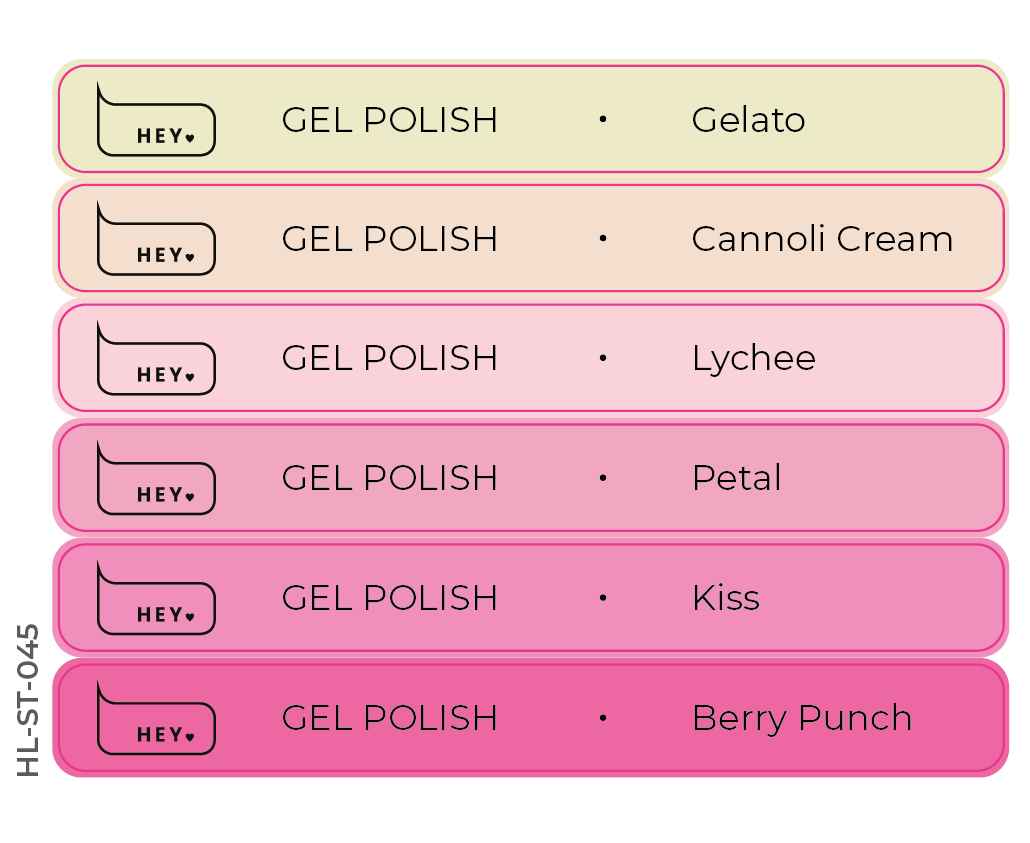
Task: Click the Lychee color name text
Action: point(753,359)
